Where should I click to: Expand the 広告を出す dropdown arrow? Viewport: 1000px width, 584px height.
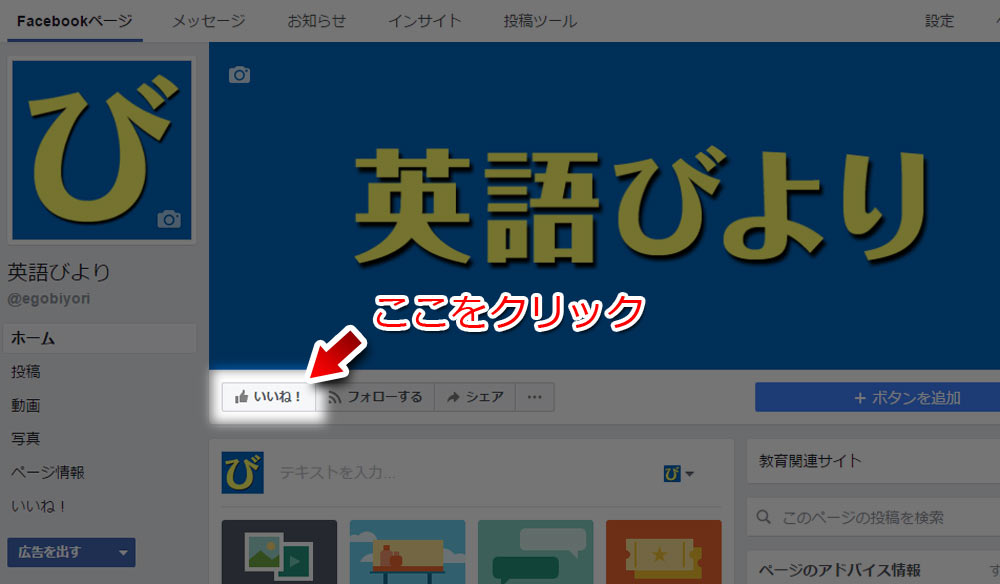pos(123,552)
